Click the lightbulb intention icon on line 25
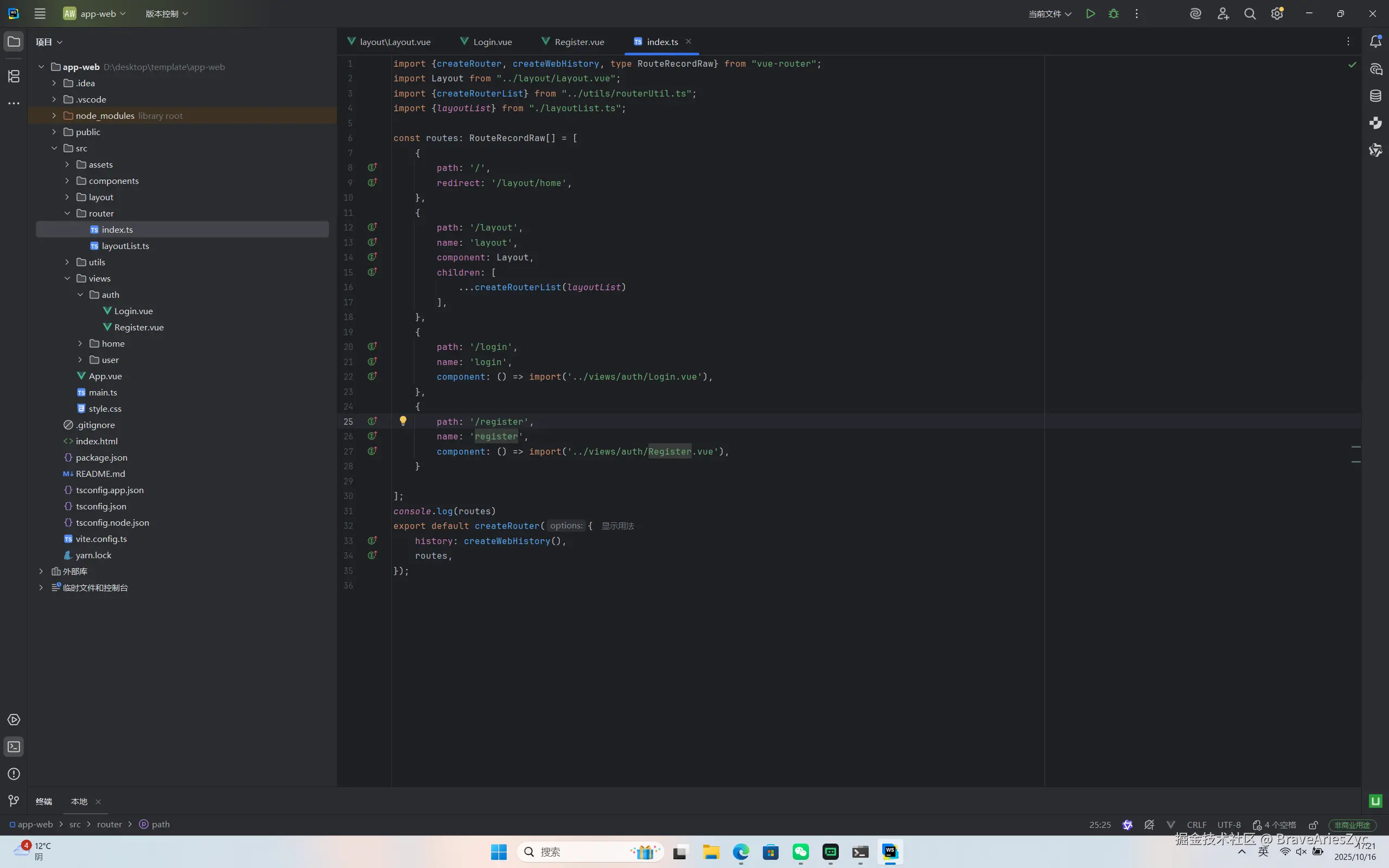1389x868 pixels. (x=403, y=421)
